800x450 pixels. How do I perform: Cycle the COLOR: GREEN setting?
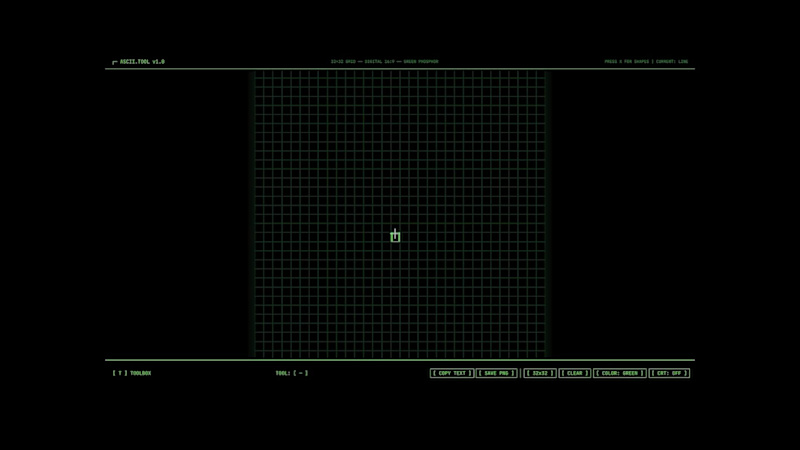pyautogui.click(x=619, y=373)
